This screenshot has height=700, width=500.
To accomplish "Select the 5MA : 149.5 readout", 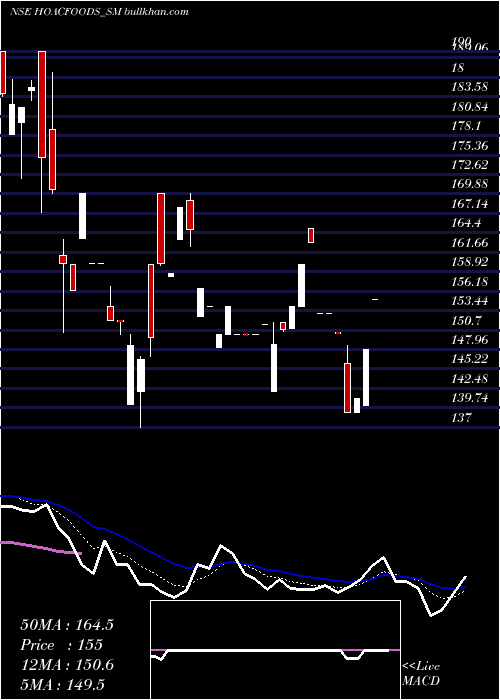I will coord(63,684).
